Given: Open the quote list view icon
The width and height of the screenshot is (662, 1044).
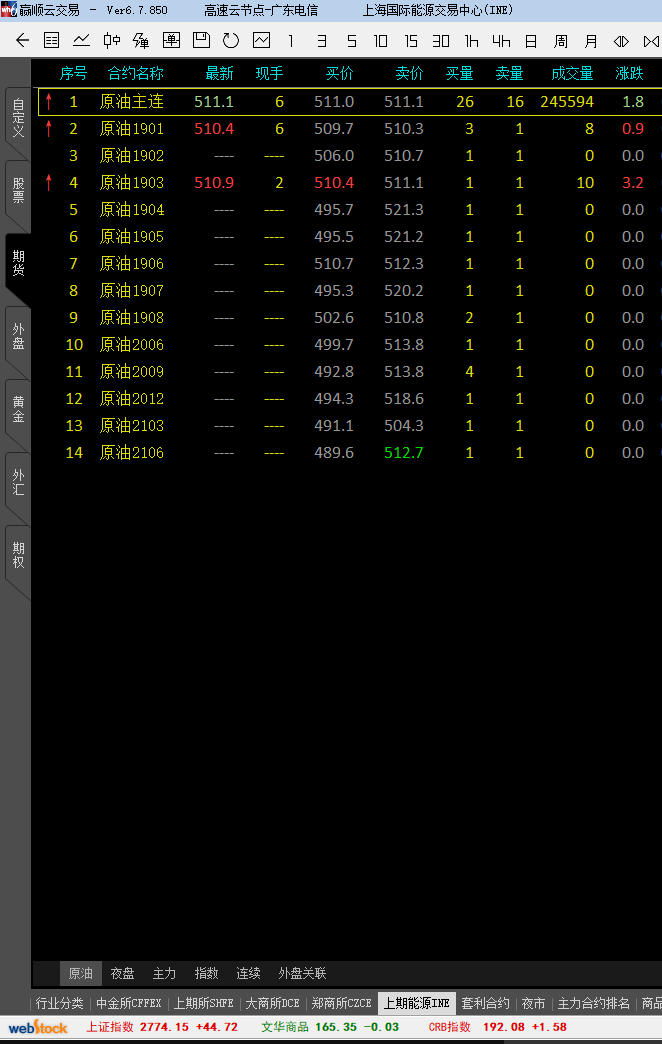Looking at the screenshot, I should [51, 41].
